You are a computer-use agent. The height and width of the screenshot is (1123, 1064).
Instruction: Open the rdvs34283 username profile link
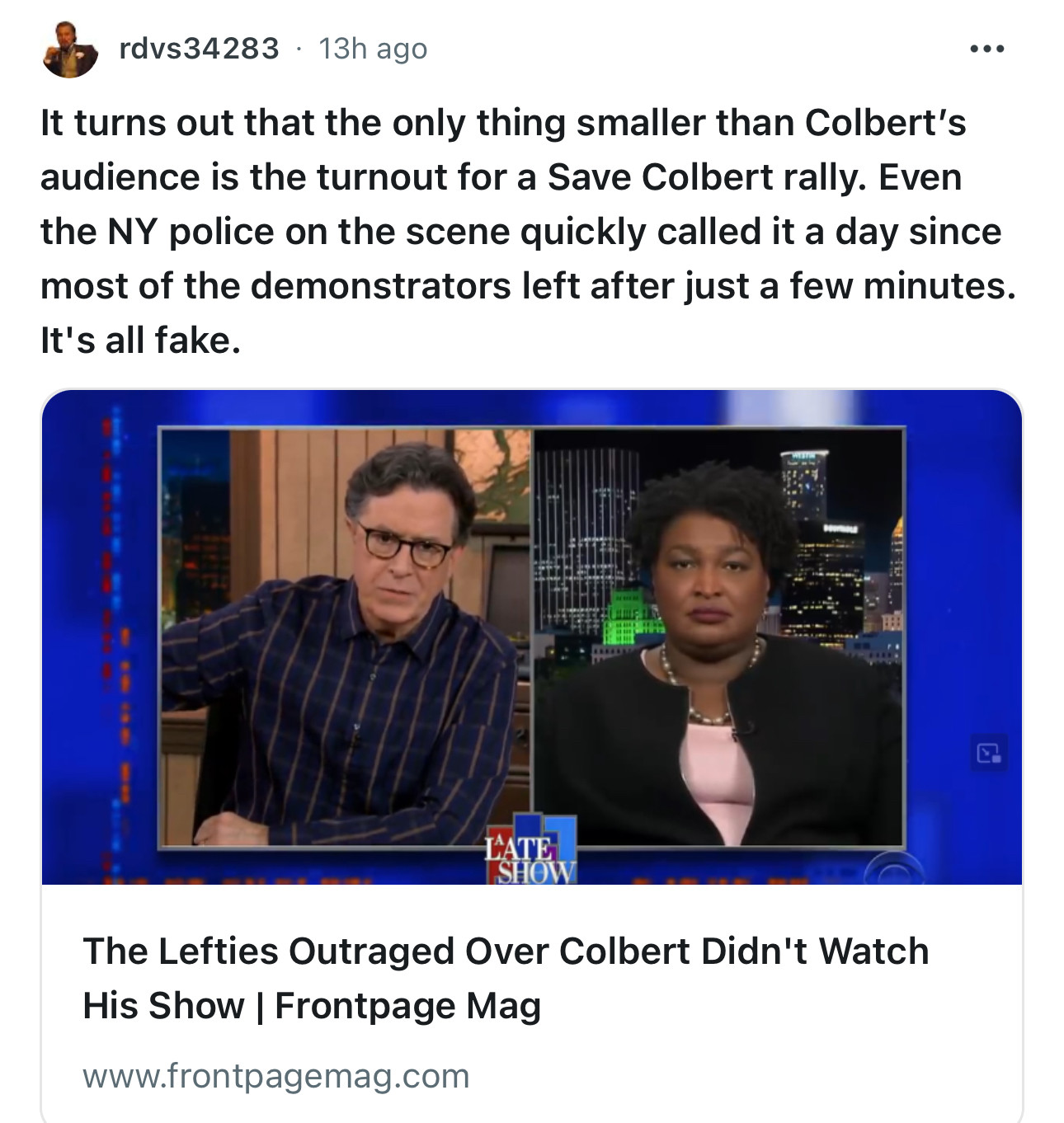pyautogui.click(x=200, y=49)
